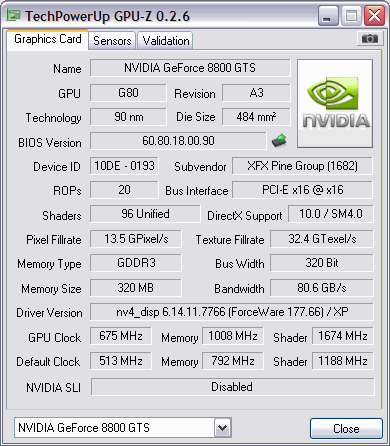Click the Name field showing GeForce 8800 GTS

(x=190, y=68)
